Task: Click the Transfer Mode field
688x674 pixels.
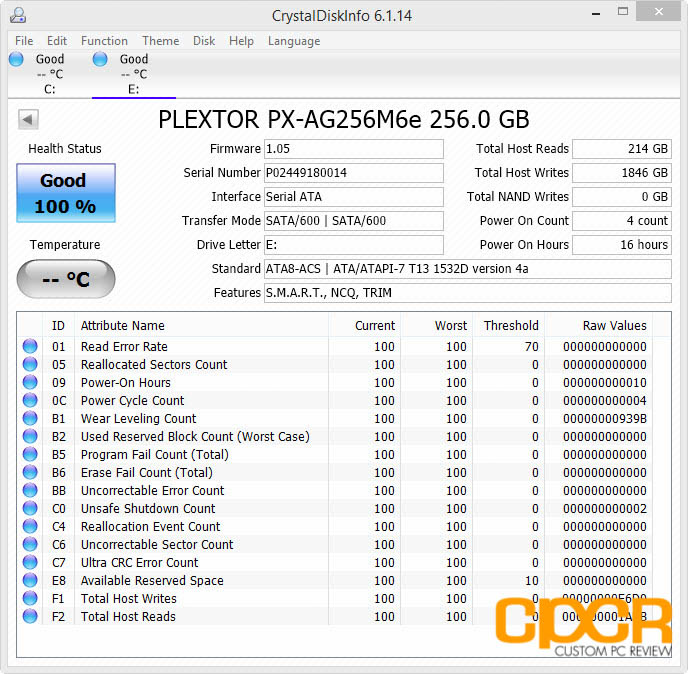Action: (x=354, y=221)
